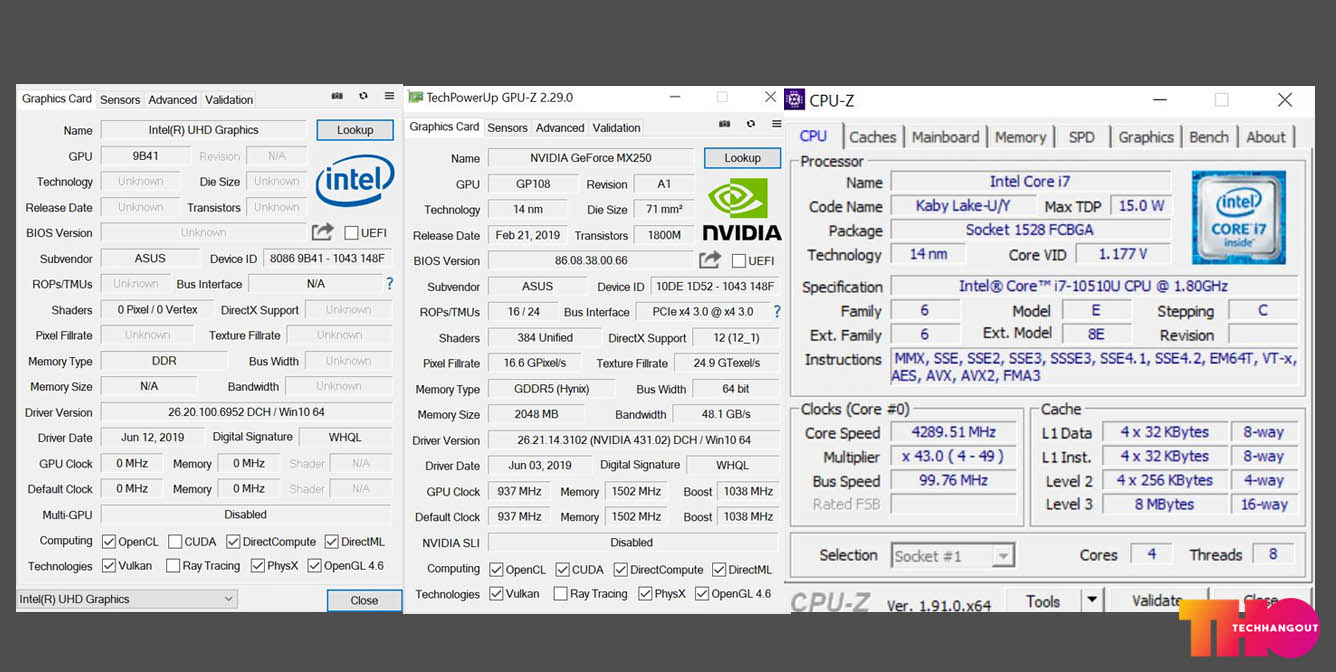Switch to Caches tab in CPU-Z
1336x672 pixels.
(873, 137)
